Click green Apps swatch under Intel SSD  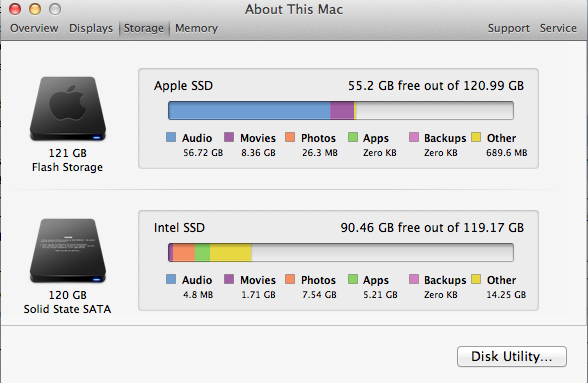click(353, 279)
